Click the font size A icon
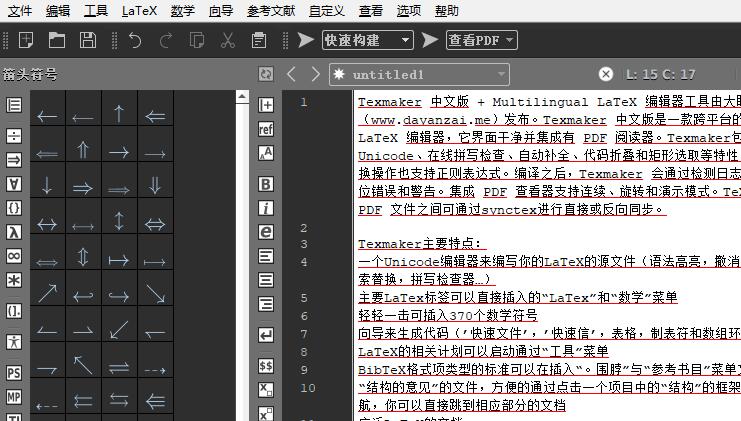 (266, 153)
